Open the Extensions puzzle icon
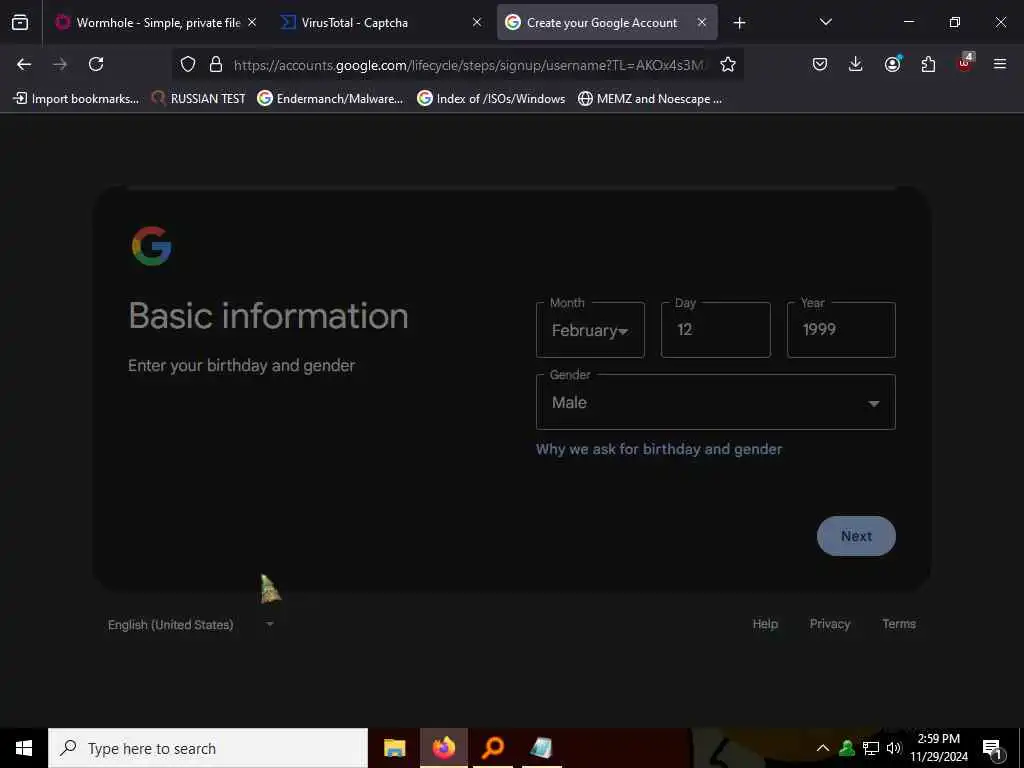 pyautogui.click(x=928, y=64)
